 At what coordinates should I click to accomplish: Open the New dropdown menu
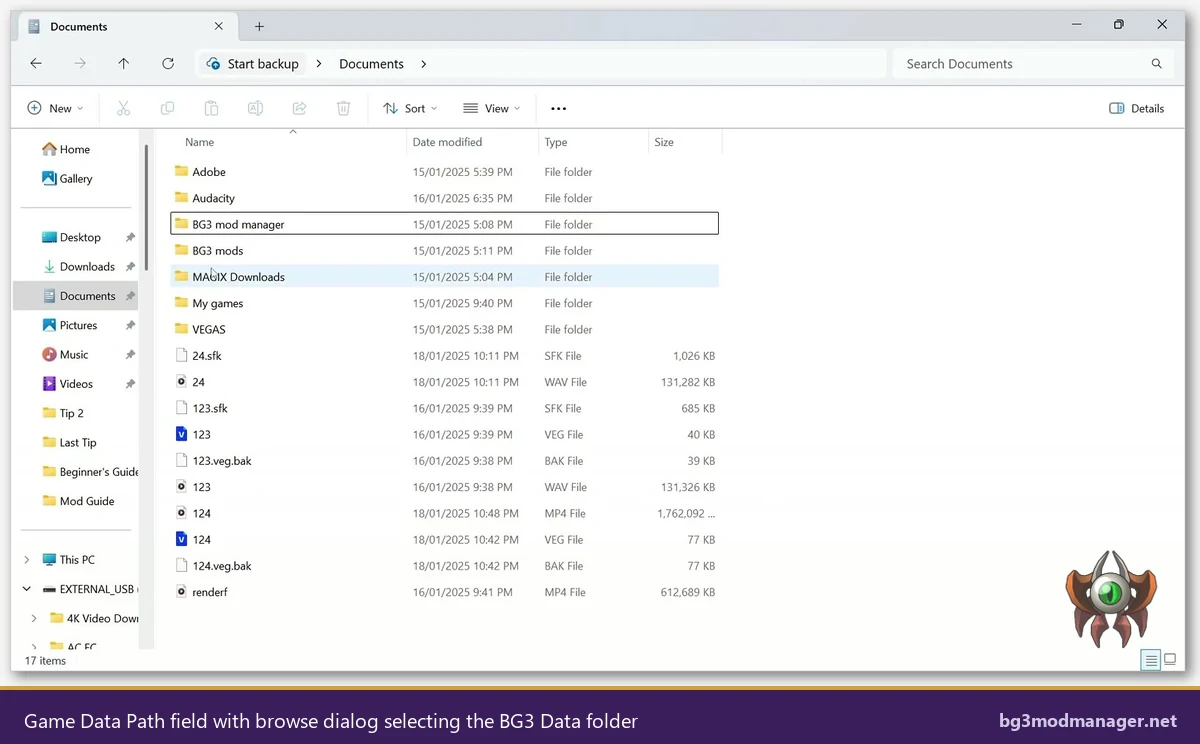55,108
